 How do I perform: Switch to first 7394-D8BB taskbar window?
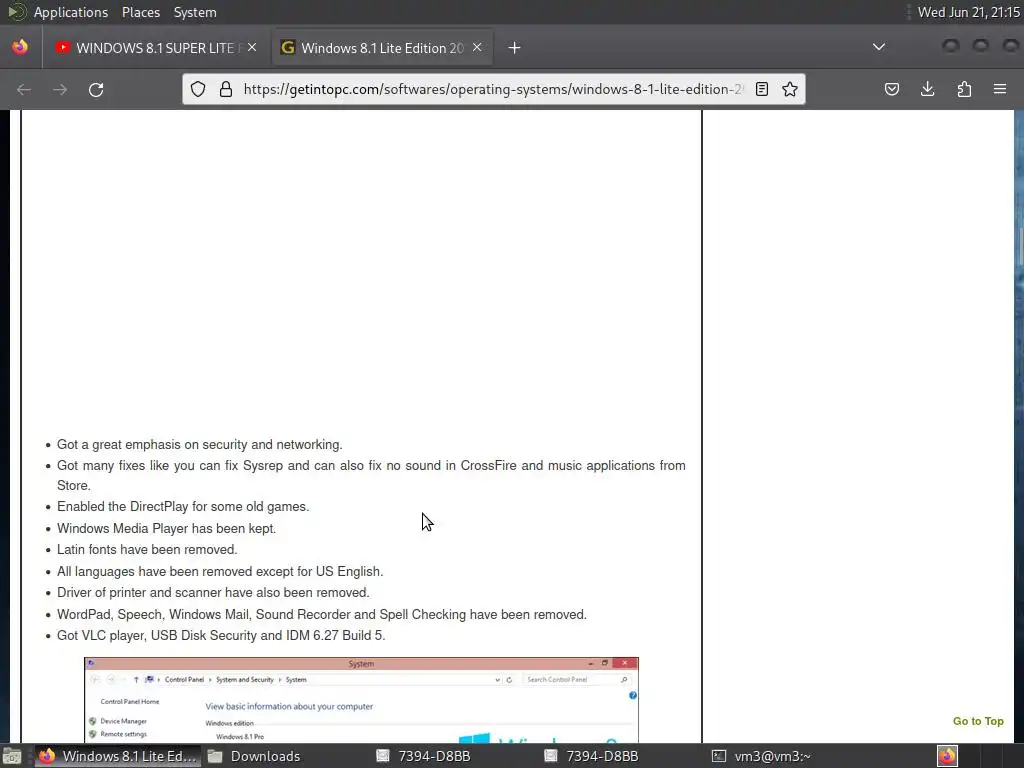tap(423, 756)
